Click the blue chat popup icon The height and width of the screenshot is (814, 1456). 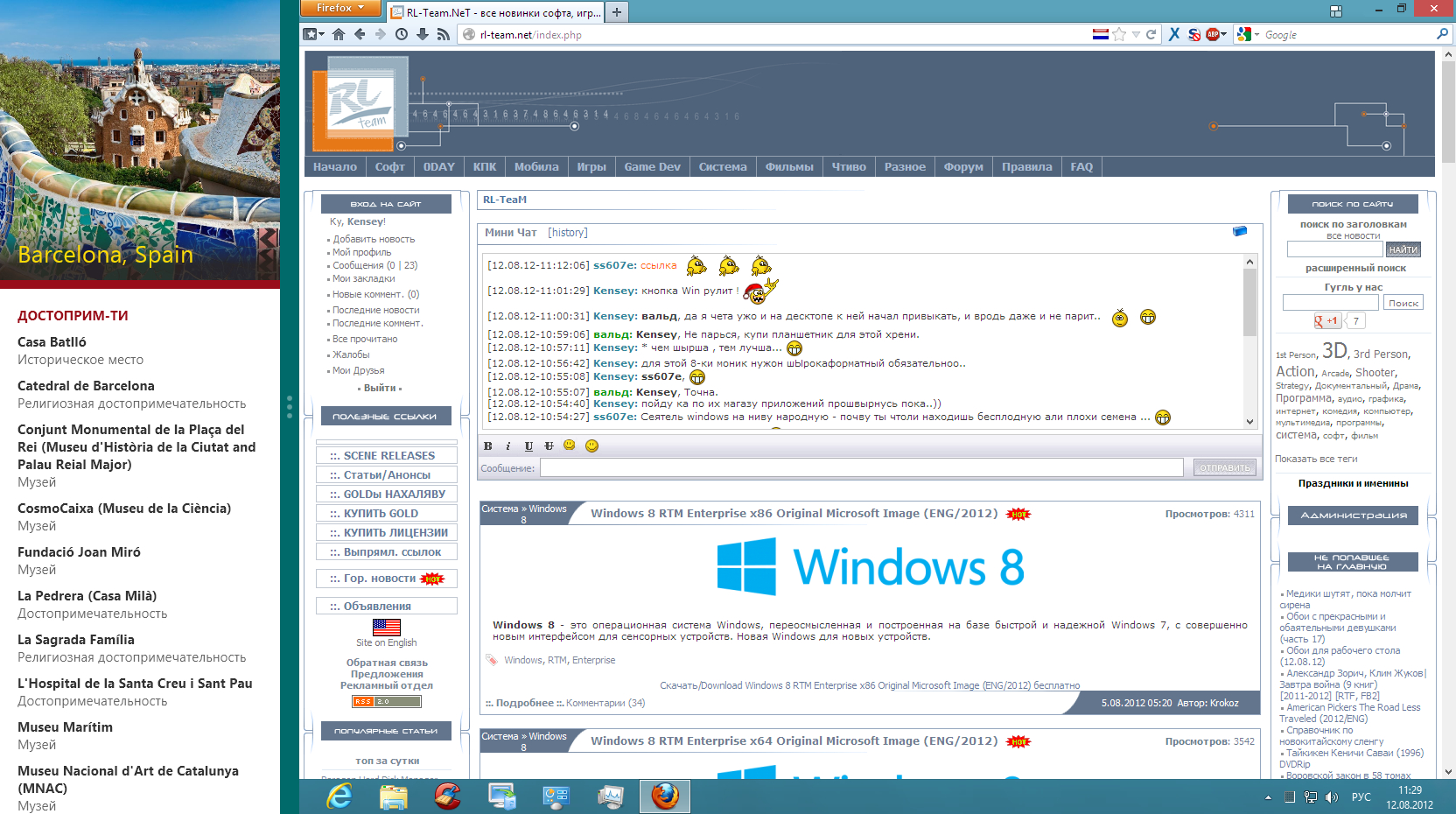point(1240,232)
